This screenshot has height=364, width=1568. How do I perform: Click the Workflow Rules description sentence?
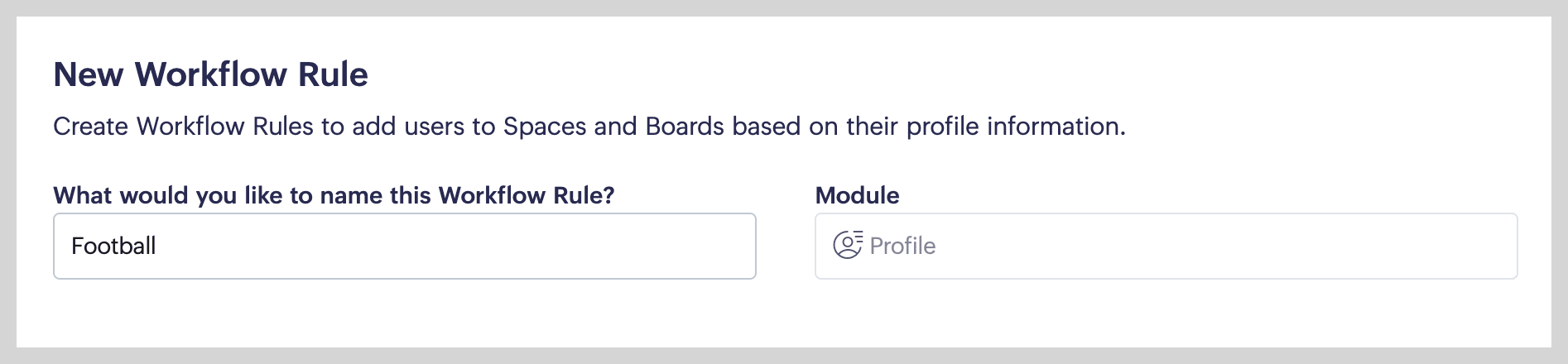[x=589, y=127]
